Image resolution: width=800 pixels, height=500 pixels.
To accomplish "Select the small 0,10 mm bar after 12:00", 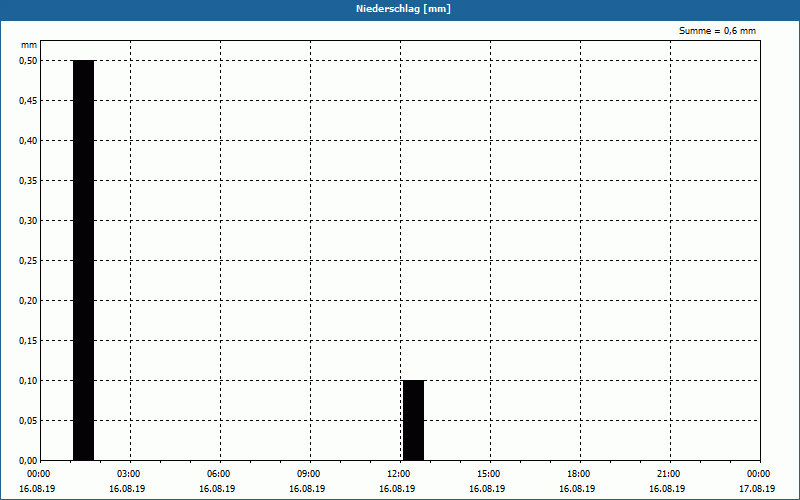I will 413,420.
